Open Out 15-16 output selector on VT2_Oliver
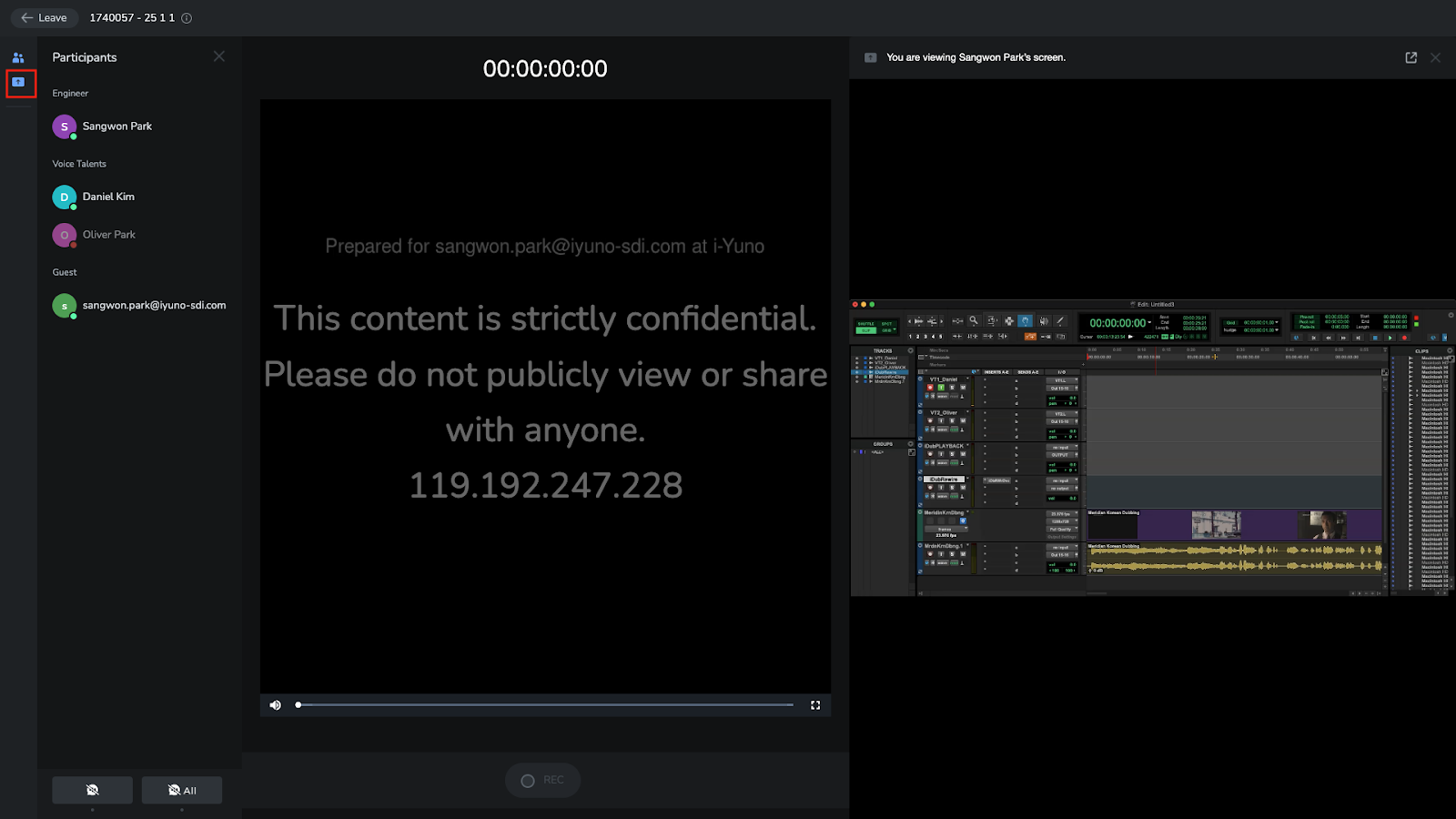The width and height of the screenshot is (1456, 819). pos(1062,421)
